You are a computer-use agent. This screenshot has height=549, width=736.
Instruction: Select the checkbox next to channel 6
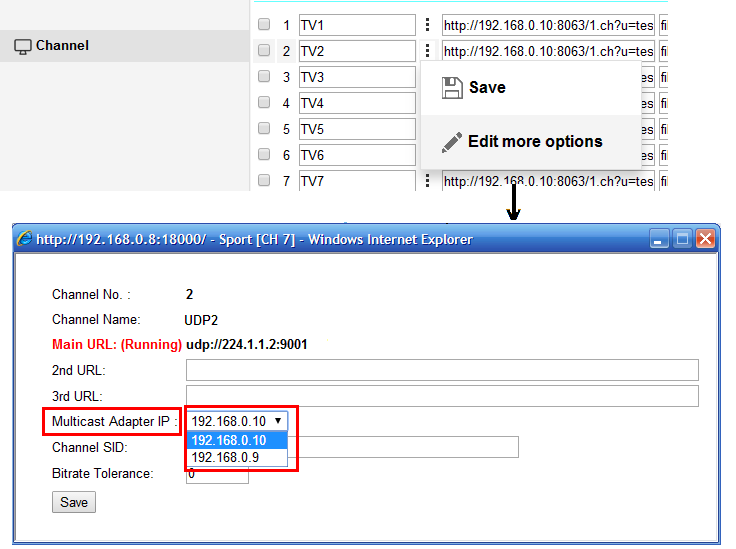[x=264, y=155]
